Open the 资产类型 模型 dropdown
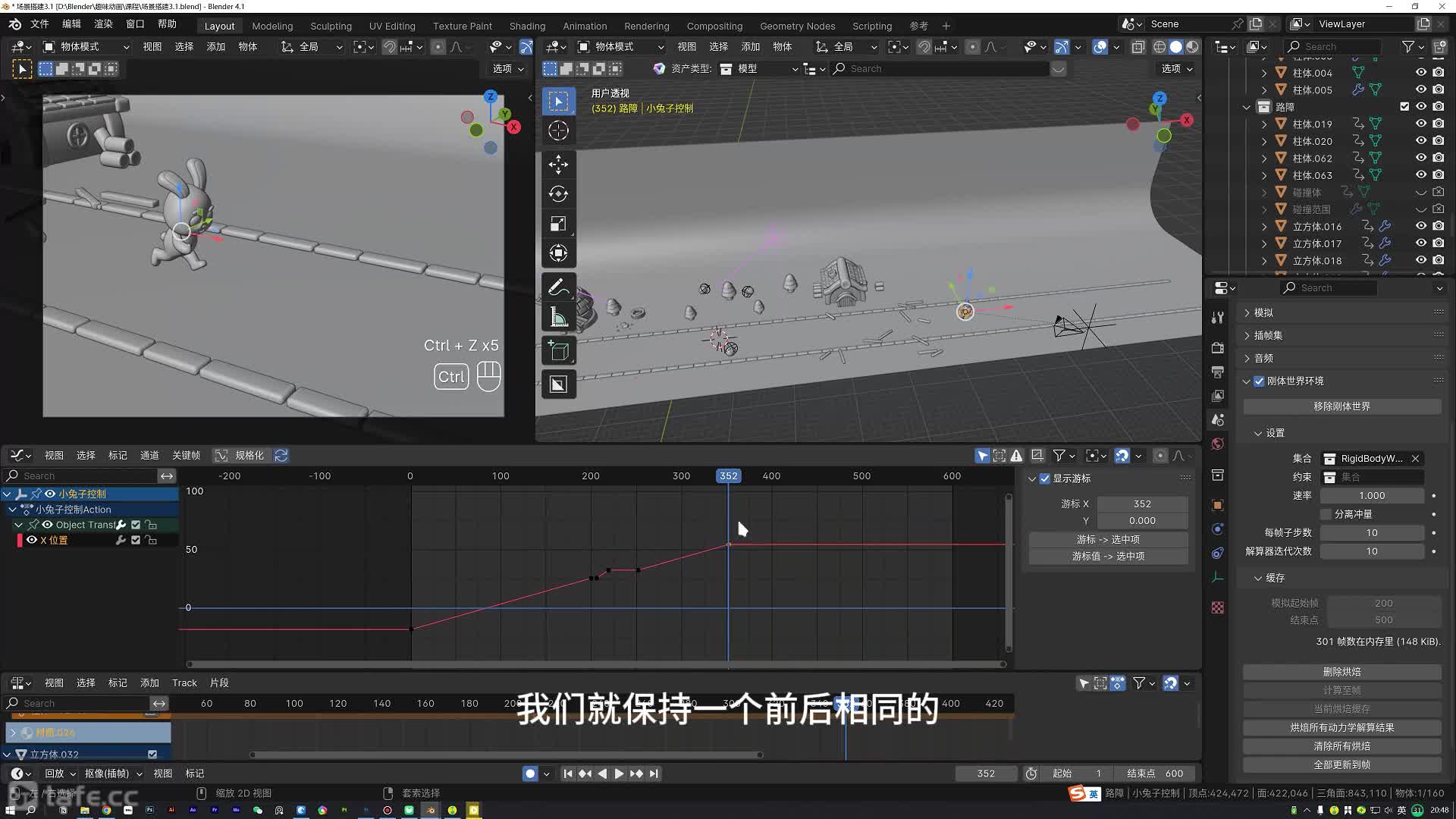Viewport: 1456px width, 819px height. 758,69
